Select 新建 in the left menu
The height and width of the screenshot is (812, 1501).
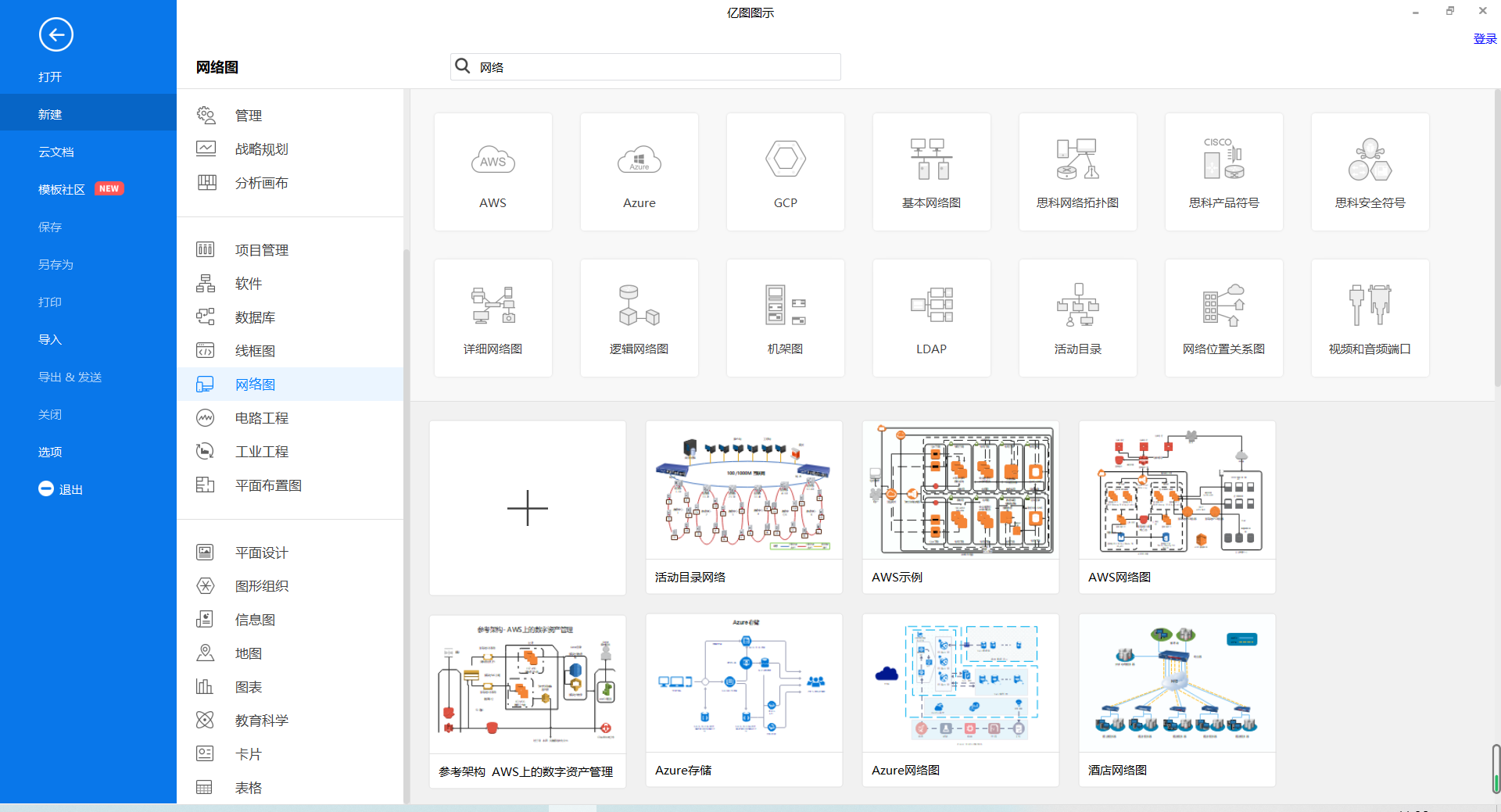(88, 114)
